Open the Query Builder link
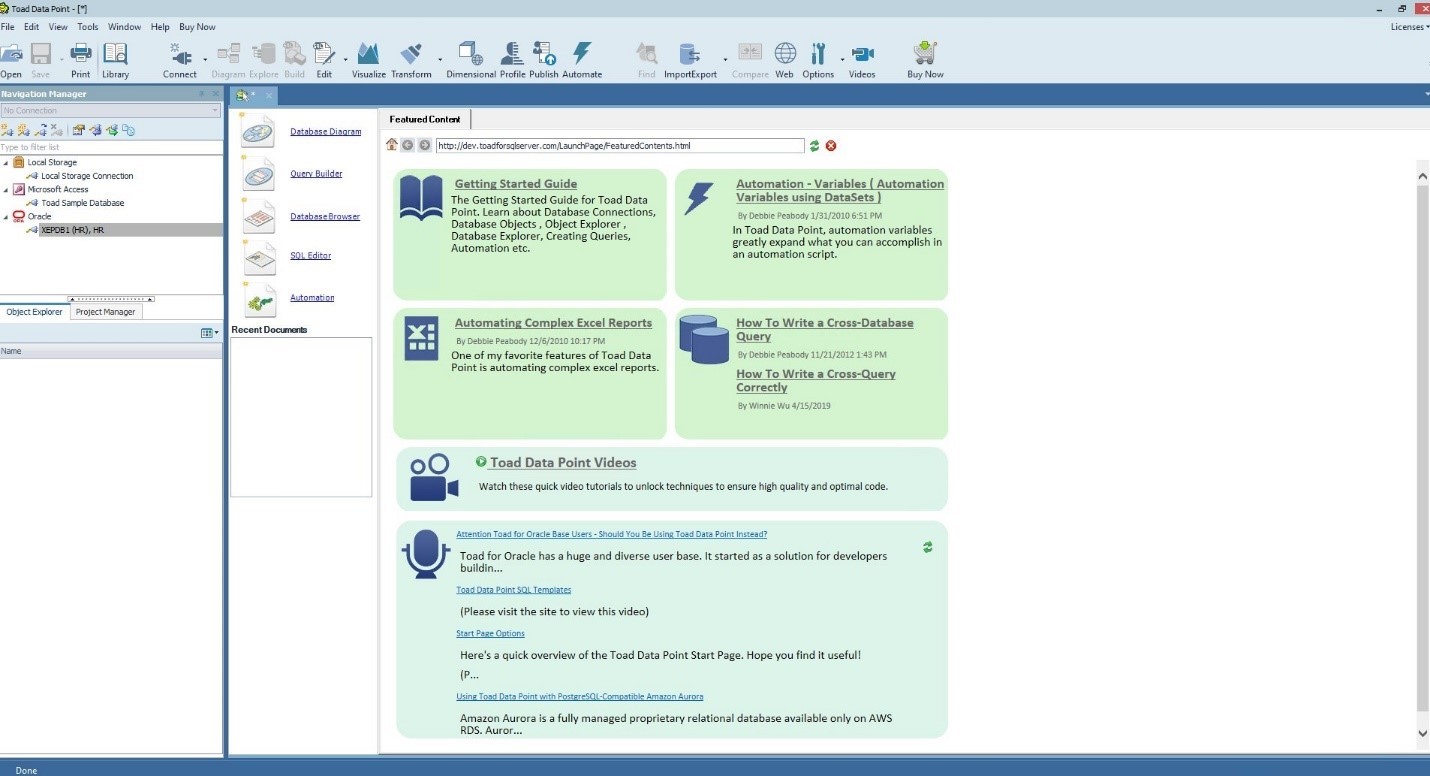 pos(316,174)
